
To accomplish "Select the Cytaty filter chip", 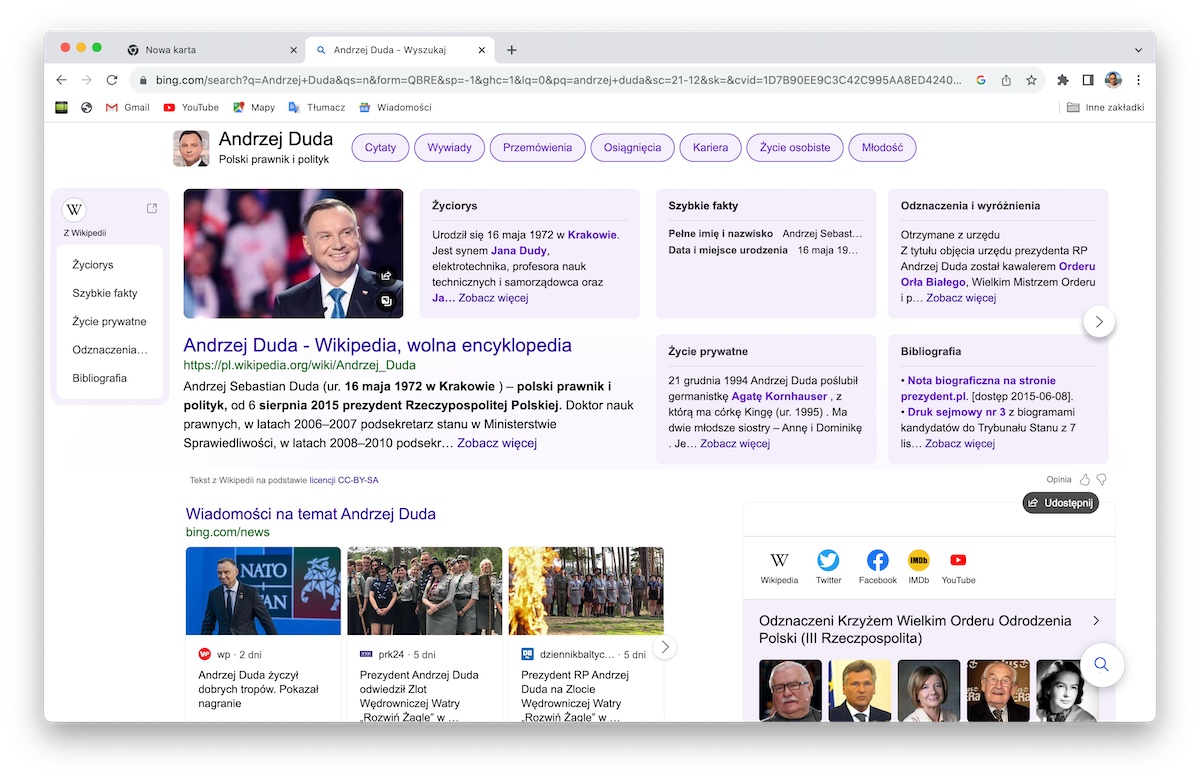I will [380, 148].
